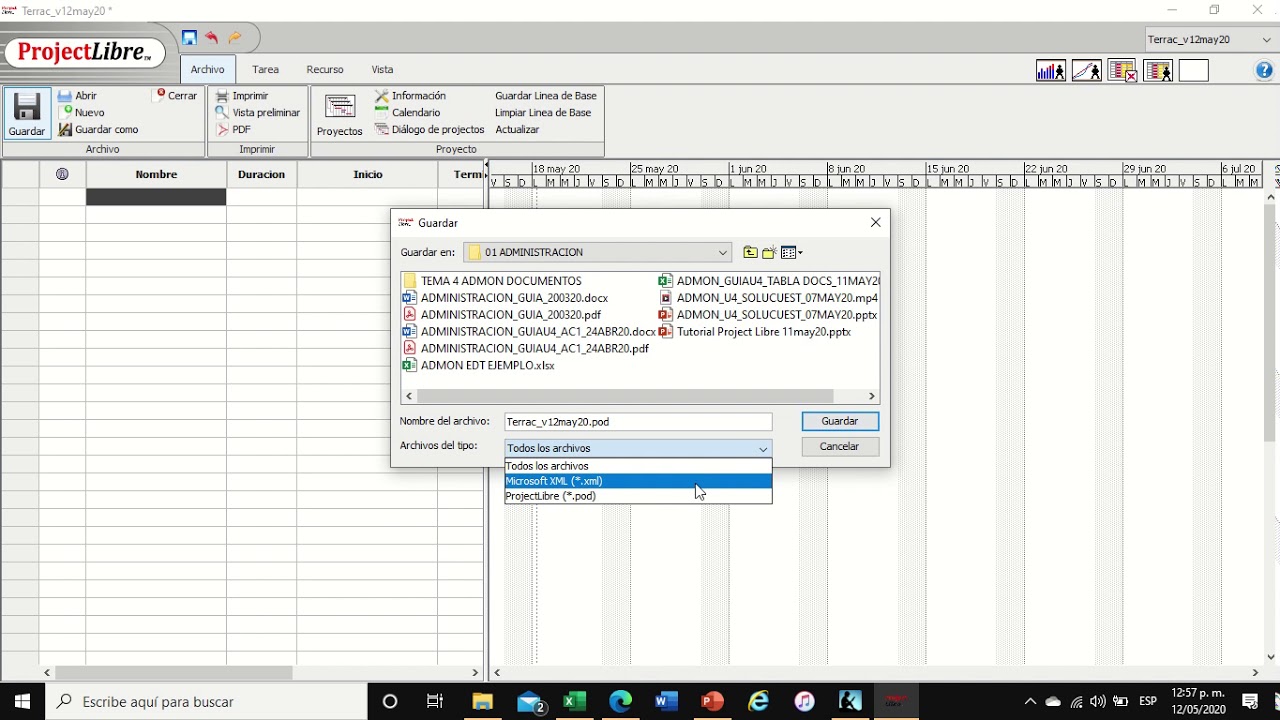This screenshot has width=1280, height=720.
Task: Click the Duracion column header
Action: tap(262, 174)
